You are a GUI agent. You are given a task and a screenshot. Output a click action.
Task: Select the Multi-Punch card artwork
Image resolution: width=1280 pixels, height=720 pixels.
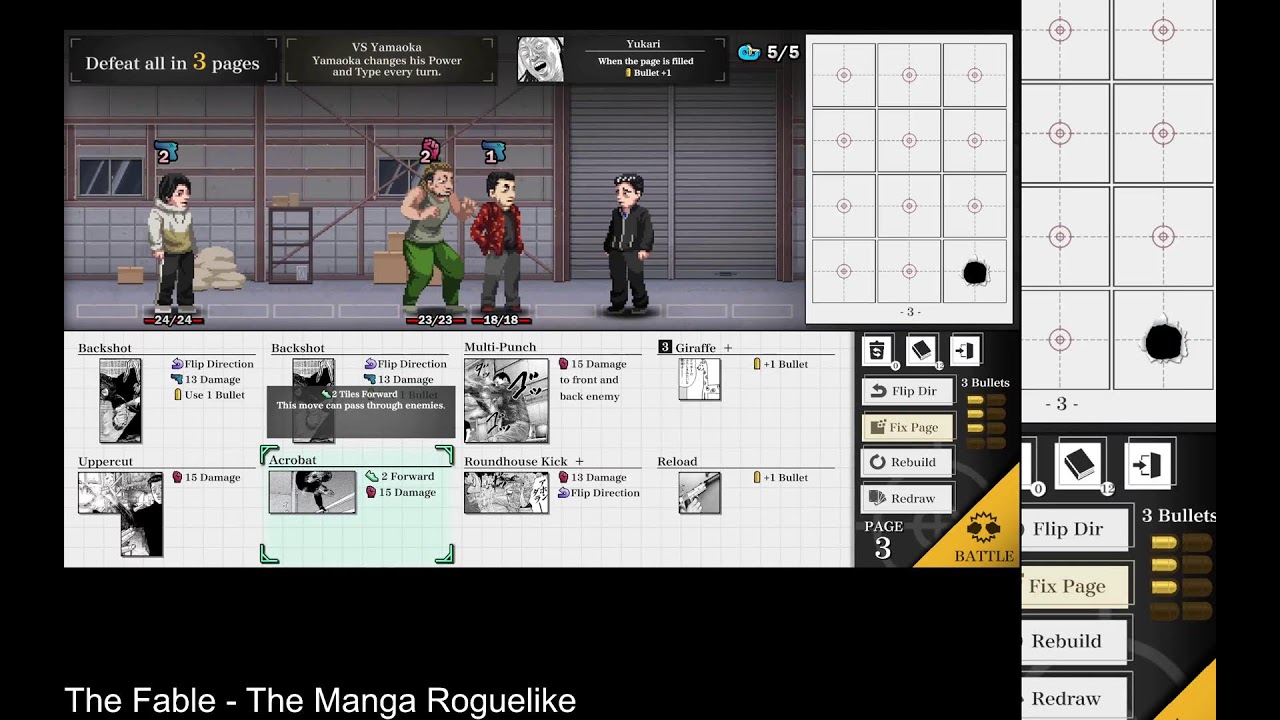[506, 400]
